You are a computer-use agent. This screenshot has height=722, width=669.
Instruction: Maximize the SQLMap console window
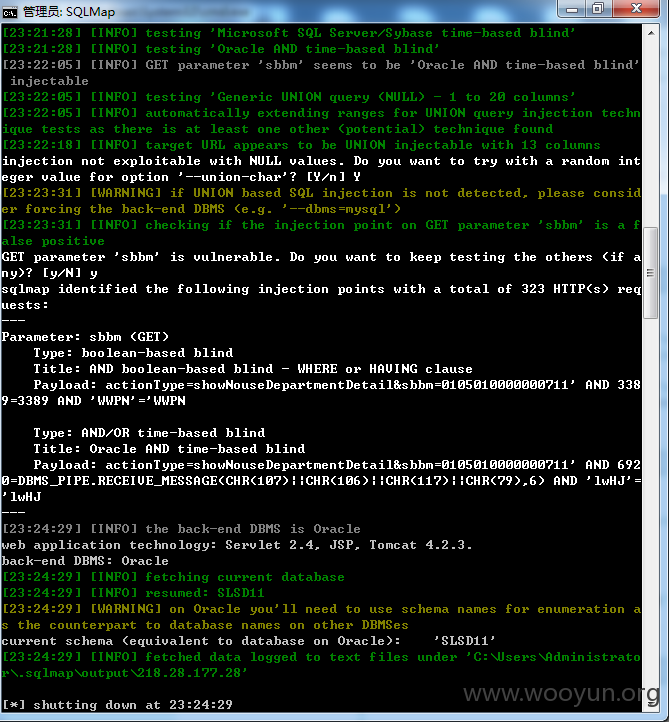598,9
